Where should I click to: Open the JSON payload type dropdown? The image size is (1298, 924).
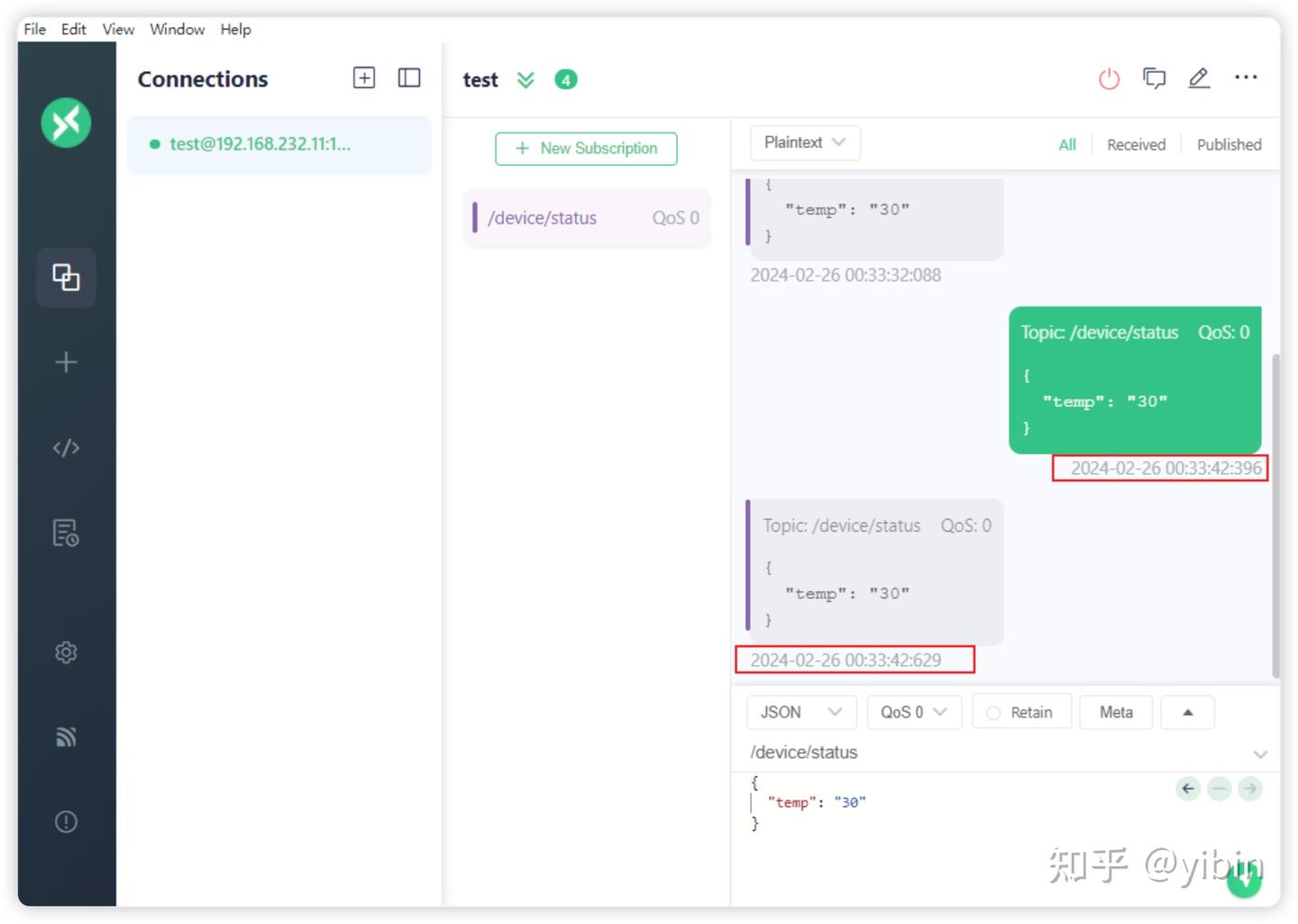(x=800, y=712)
